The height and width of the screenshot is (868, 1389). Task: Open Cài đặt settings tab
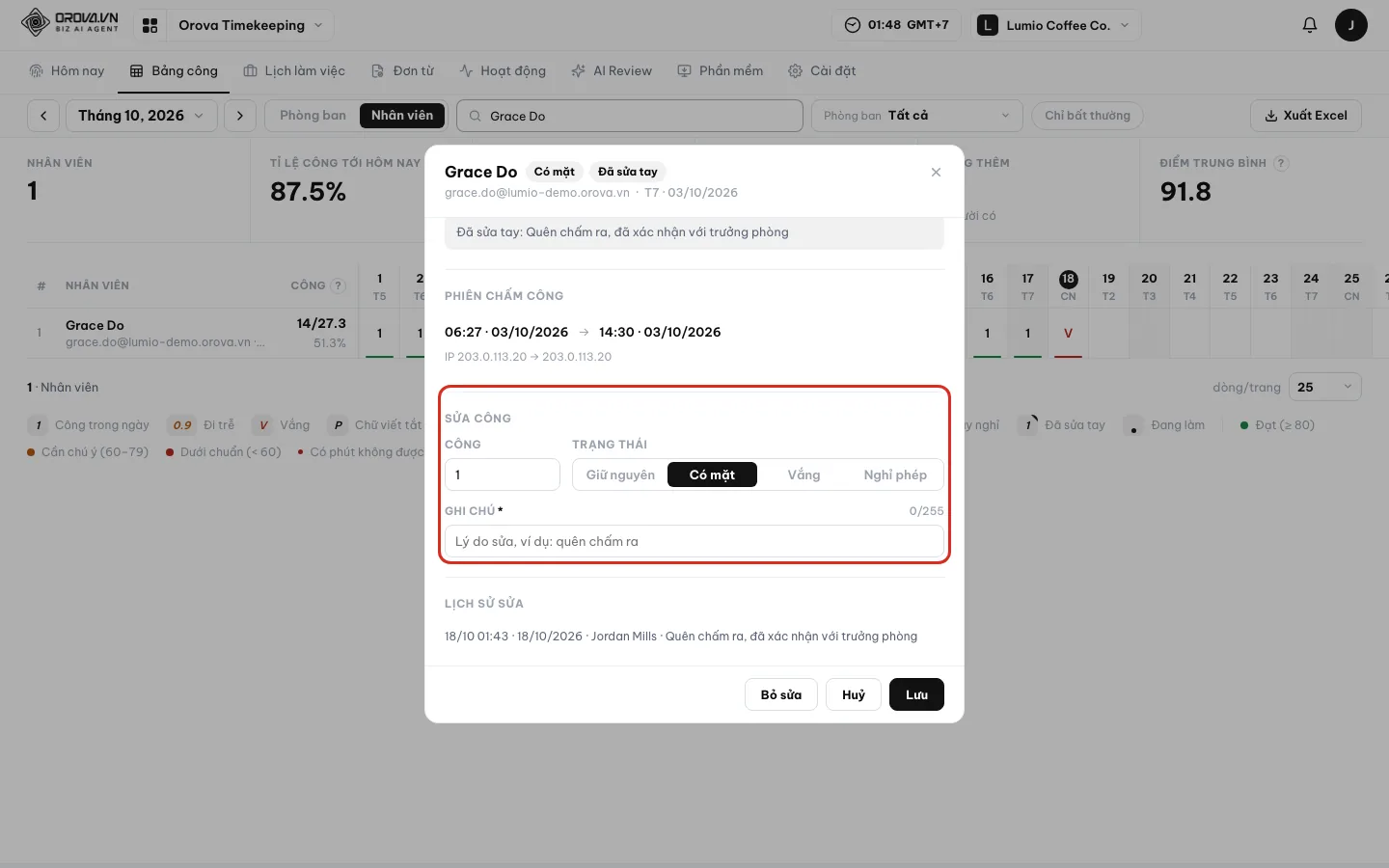tap(822, 70)
